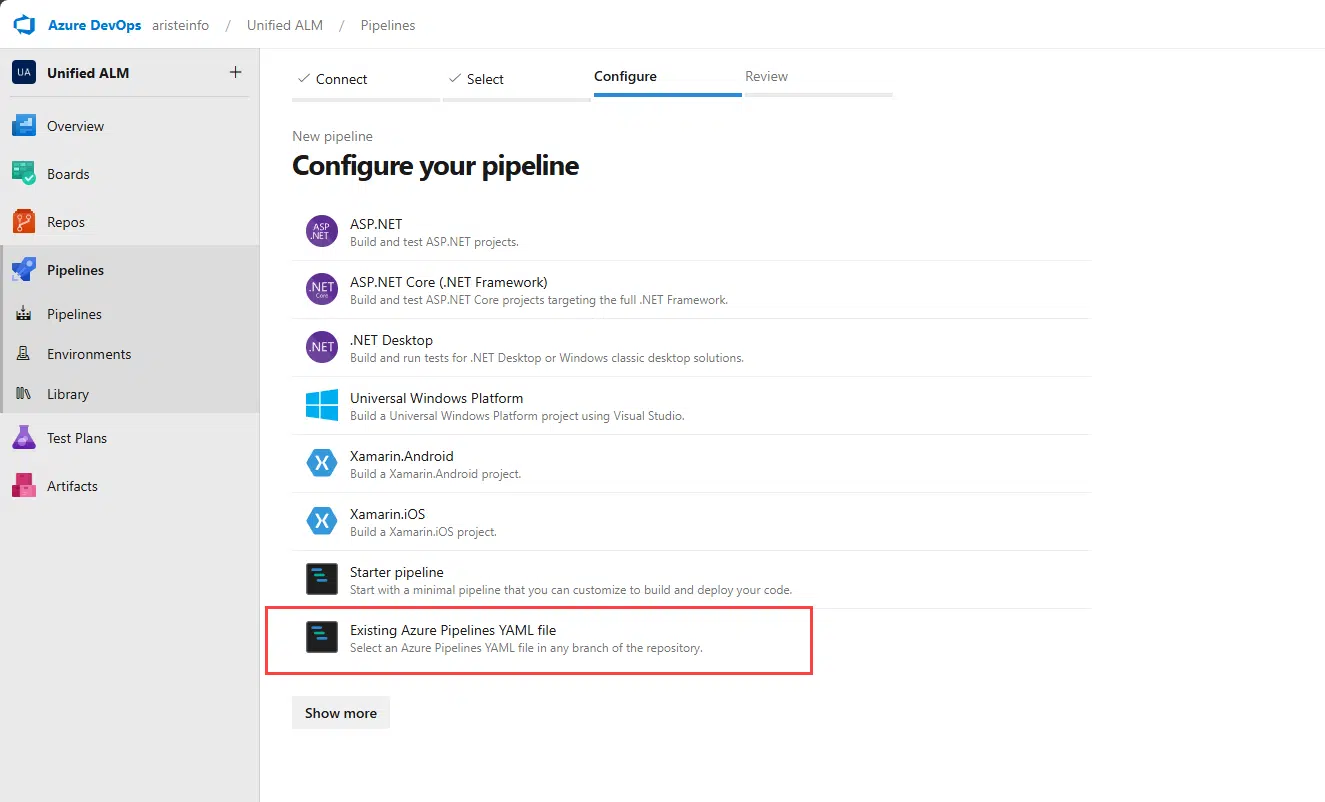1325x802 pixels.
Task: Open the Environments page under Pipelines
Action: click(89, 353)
